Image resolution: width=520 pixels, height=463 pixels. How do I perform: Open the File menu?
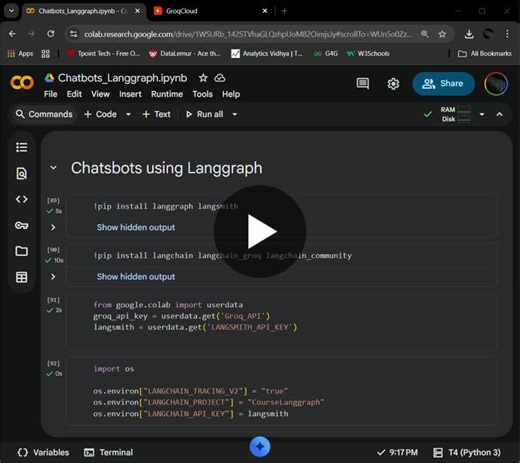coord(51,94)
